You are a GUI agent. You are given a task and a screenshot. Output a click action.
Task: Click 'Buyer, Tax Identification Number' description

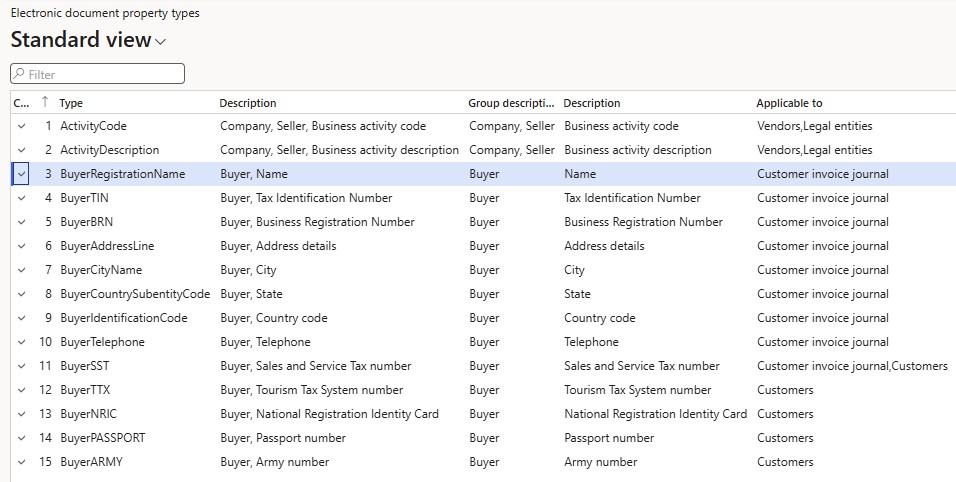pos(306,198)
